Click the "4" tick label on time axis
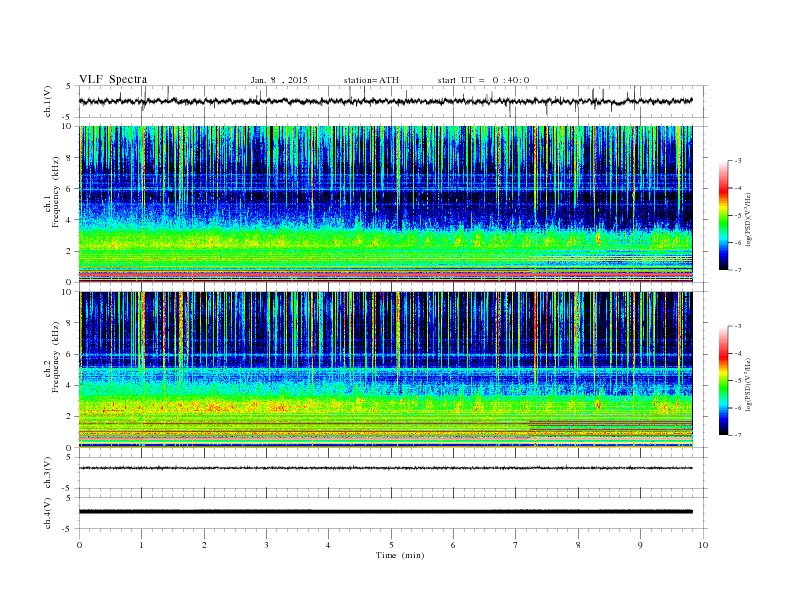This screenshot has height=612, width=792. [x=328, y=545]
